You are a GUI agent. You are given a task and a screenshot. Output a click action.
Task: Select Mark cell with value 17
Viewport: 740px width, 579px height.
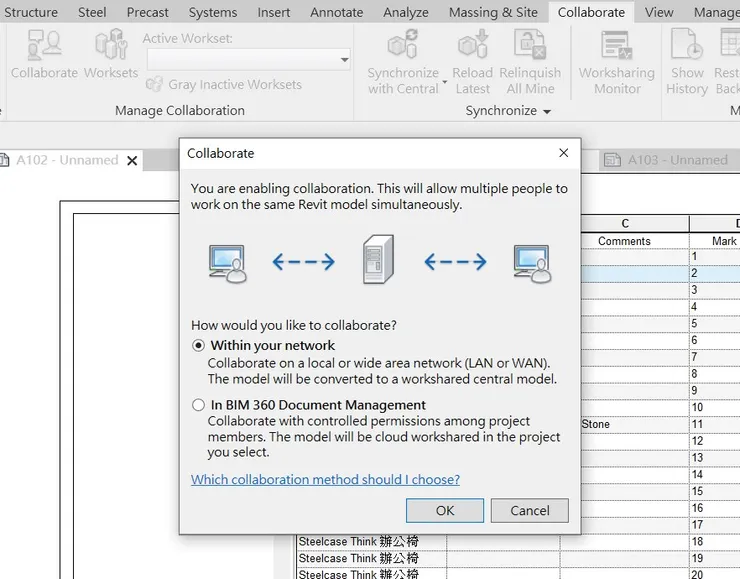[x=715, y=525]
